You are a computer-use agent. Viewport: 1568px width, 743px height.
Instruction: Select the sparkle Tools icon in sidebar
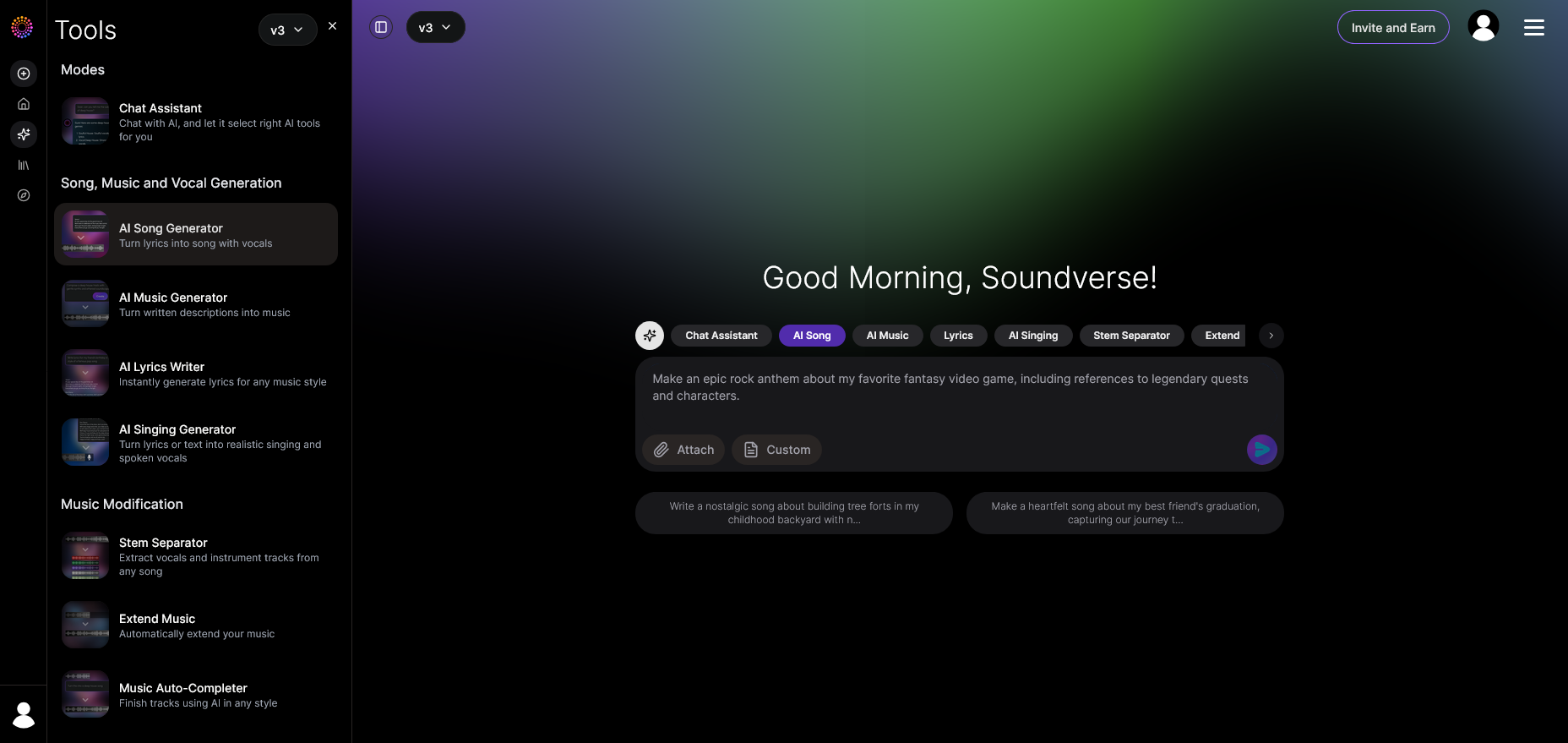point(24,134)
